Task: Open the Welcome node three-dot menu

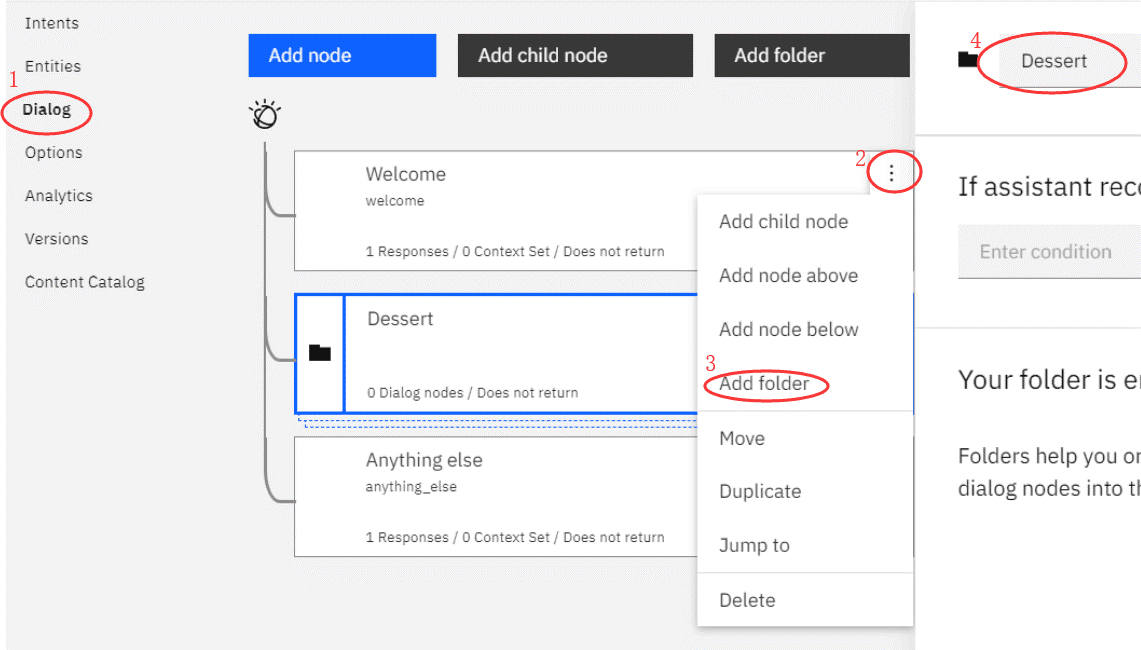Action: (891, 174)
